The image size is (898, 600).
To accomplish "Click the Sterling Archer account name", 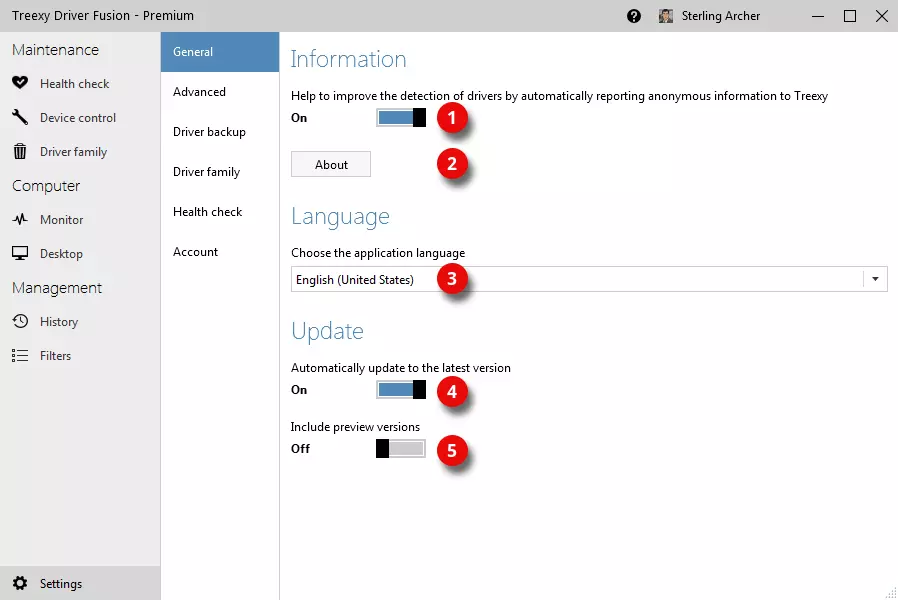I will point(720,16).
